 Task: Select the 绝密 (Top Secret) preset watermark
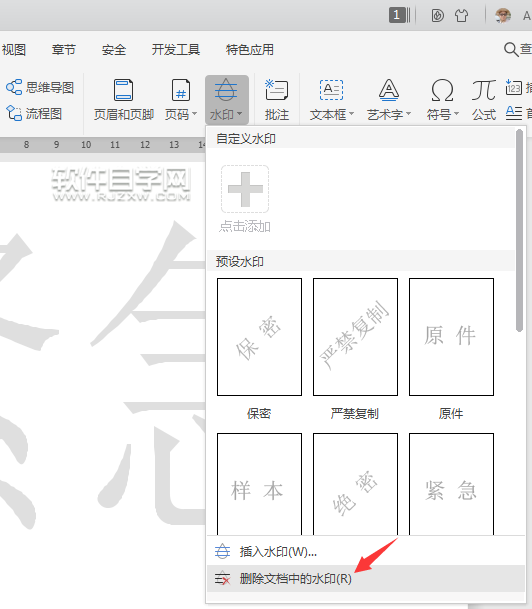click(355, 484)
